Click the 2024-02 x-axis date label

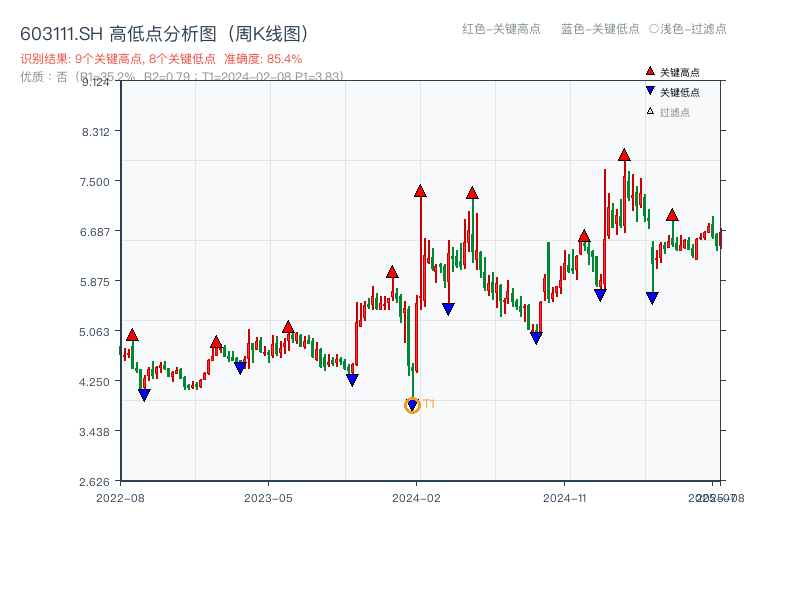[x=416, y=498]
